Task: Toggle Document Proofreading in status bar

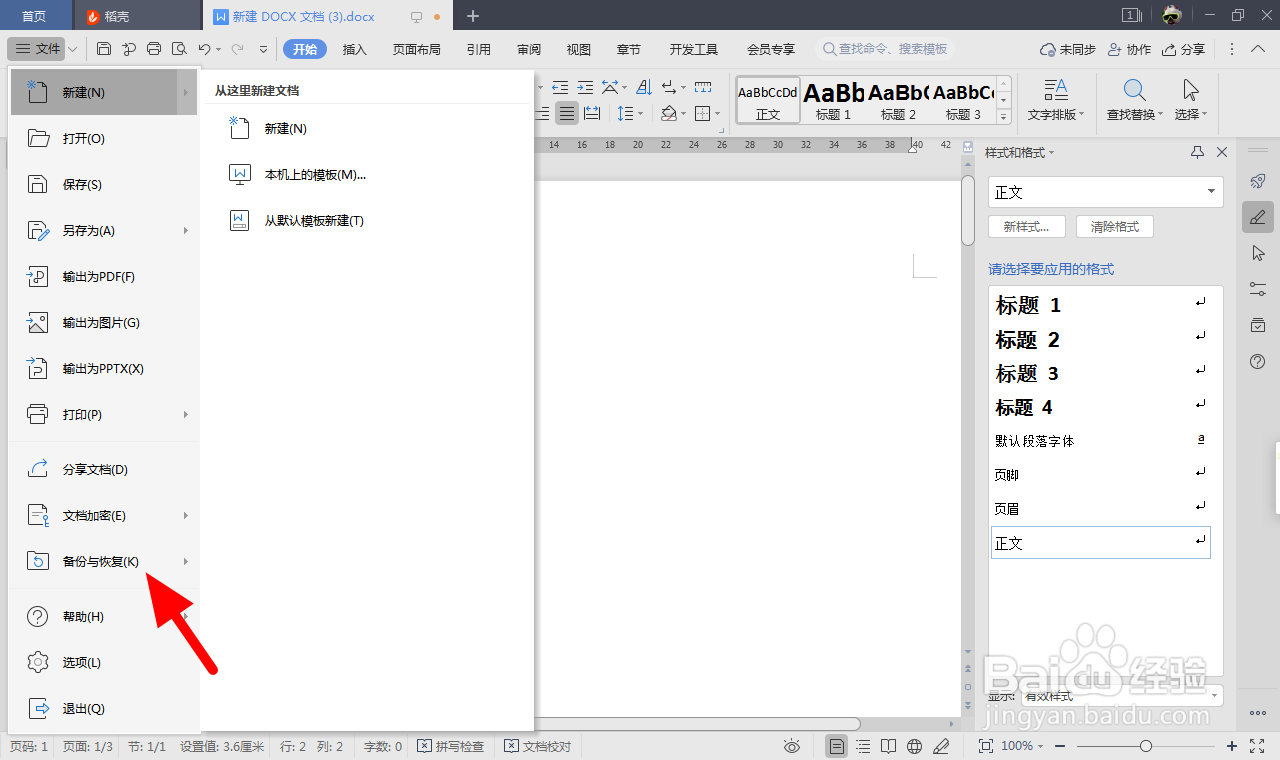Action: (538, 746)
